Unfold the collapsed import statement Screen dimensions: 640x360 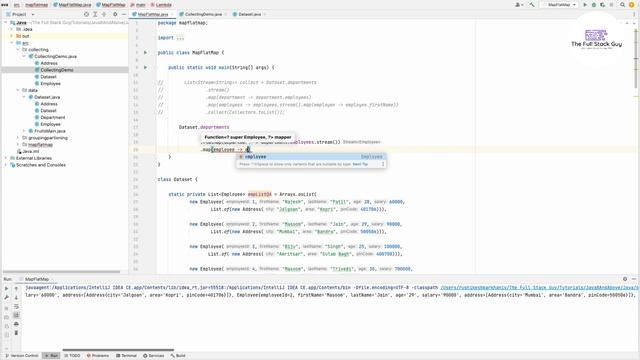coord(180,38)
